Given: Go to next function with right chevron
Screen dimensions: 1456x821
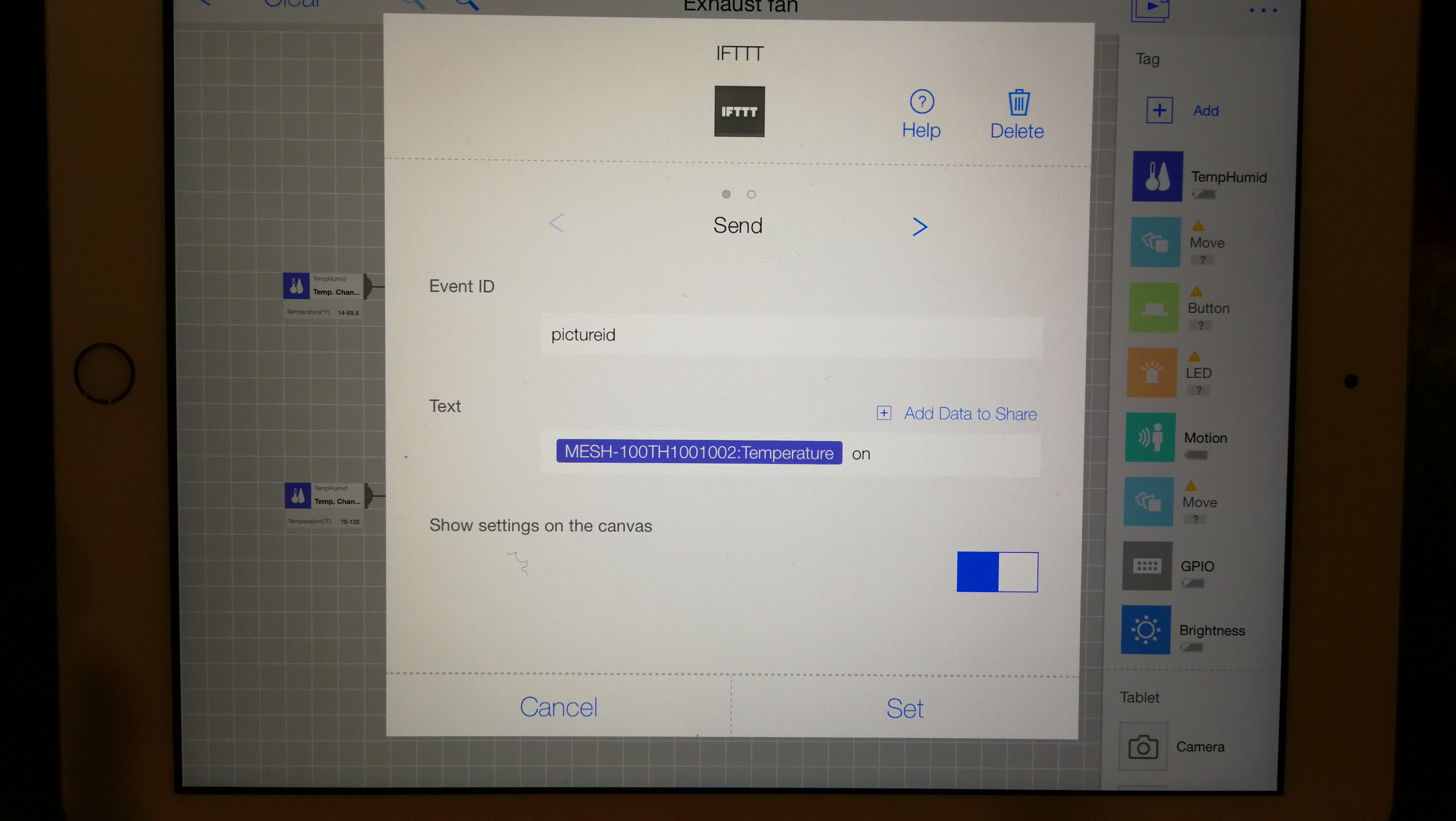Looking at the screenshot, I should (920, 227).
